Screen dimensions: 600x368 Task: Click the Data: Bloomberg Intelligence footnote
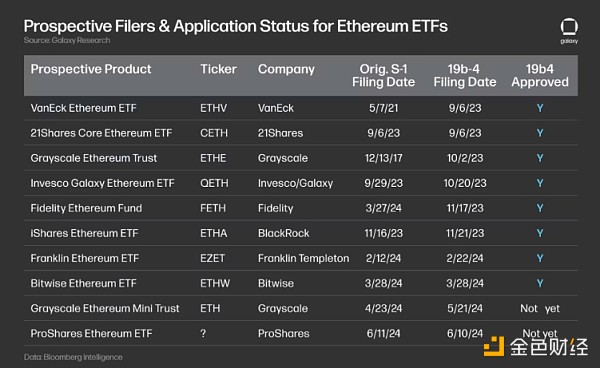pos(73,357)
